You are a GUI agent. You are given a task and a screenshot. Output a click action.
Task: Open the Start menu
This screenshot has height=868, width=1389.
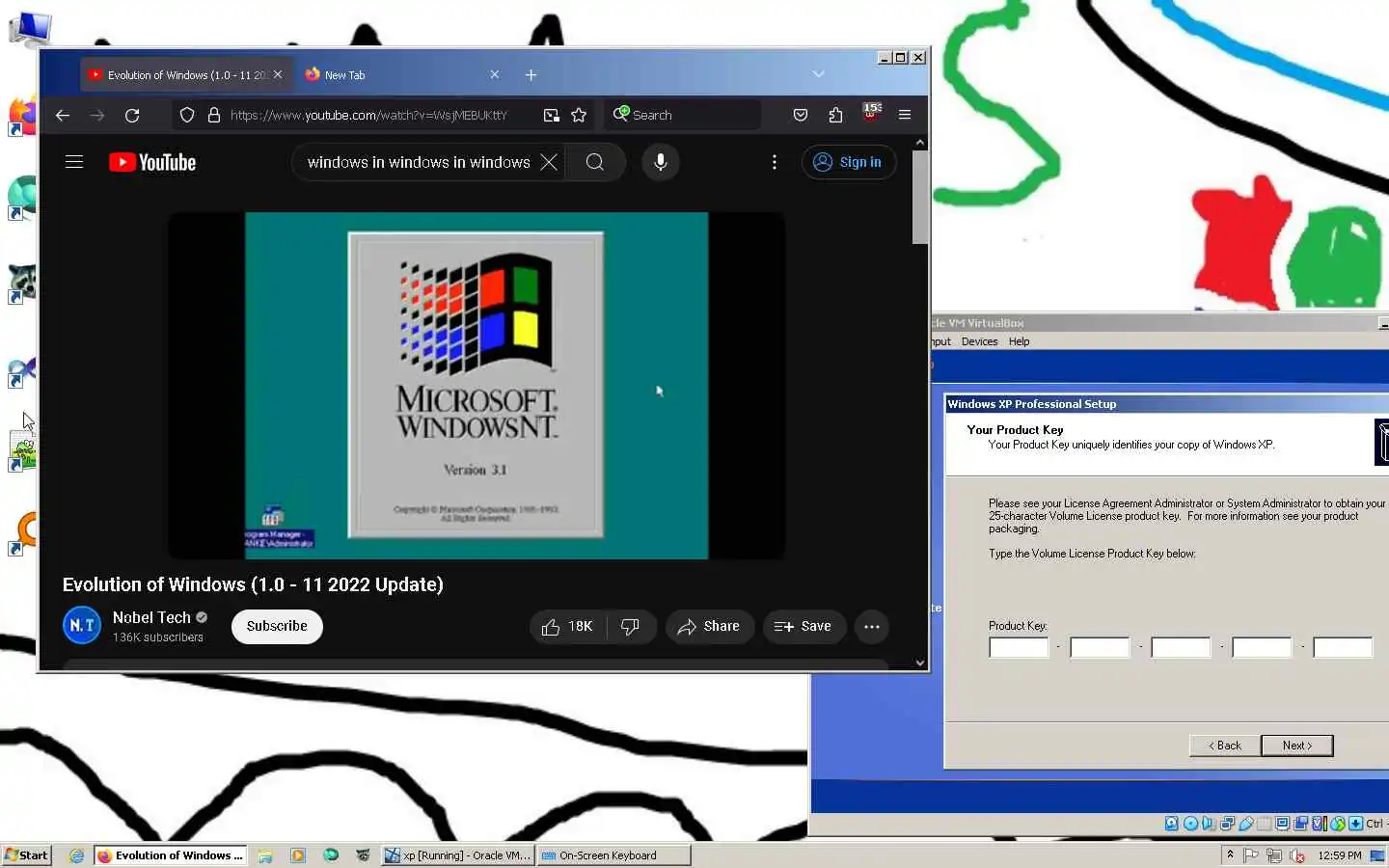(27, 855)
